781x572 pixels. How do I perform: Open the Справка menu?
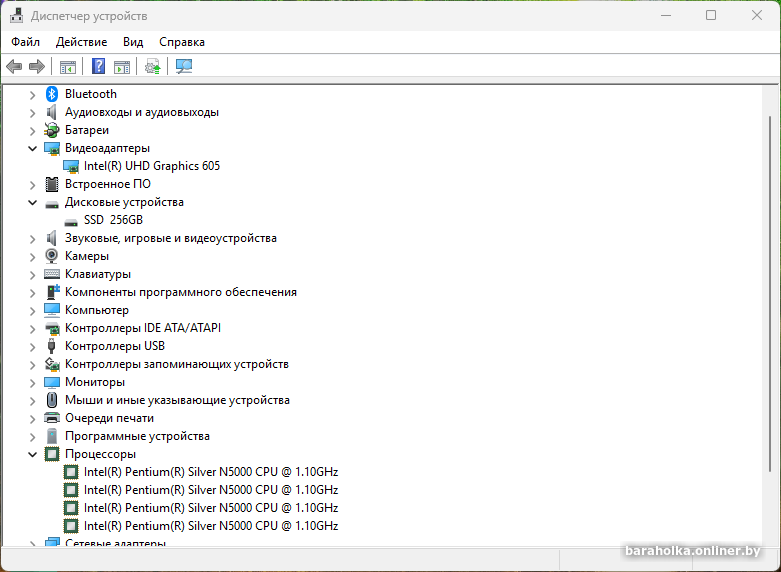pyautogui.click(x=182, y=42)
